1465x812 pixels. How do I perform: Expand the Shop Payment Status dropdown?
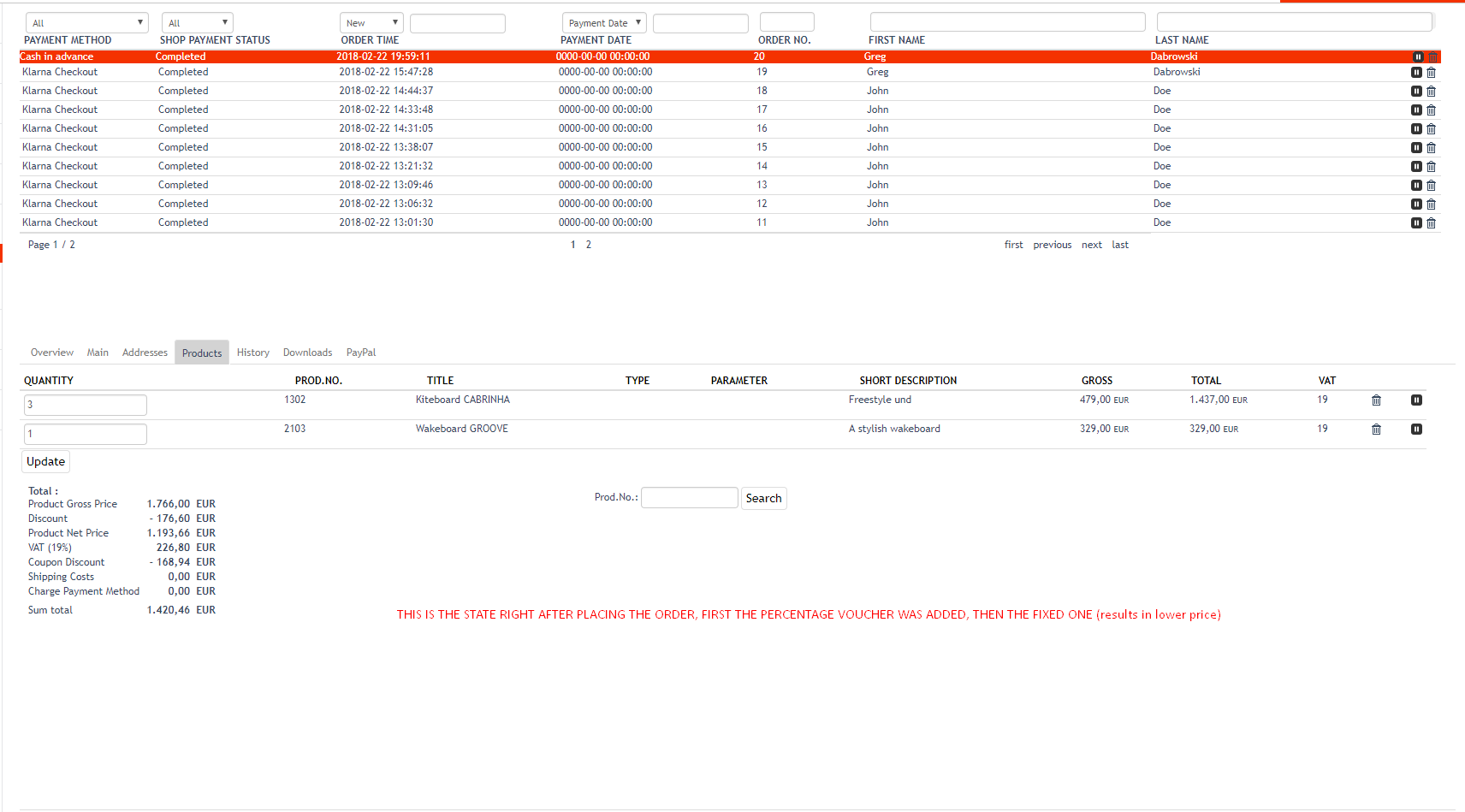198,23
